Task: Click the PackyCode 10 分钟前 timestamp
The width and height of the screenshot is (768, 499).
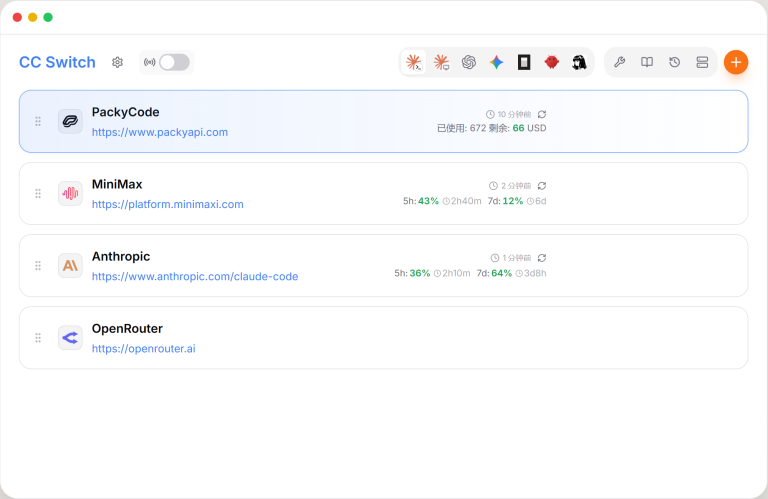Action: tap(514, 114)
